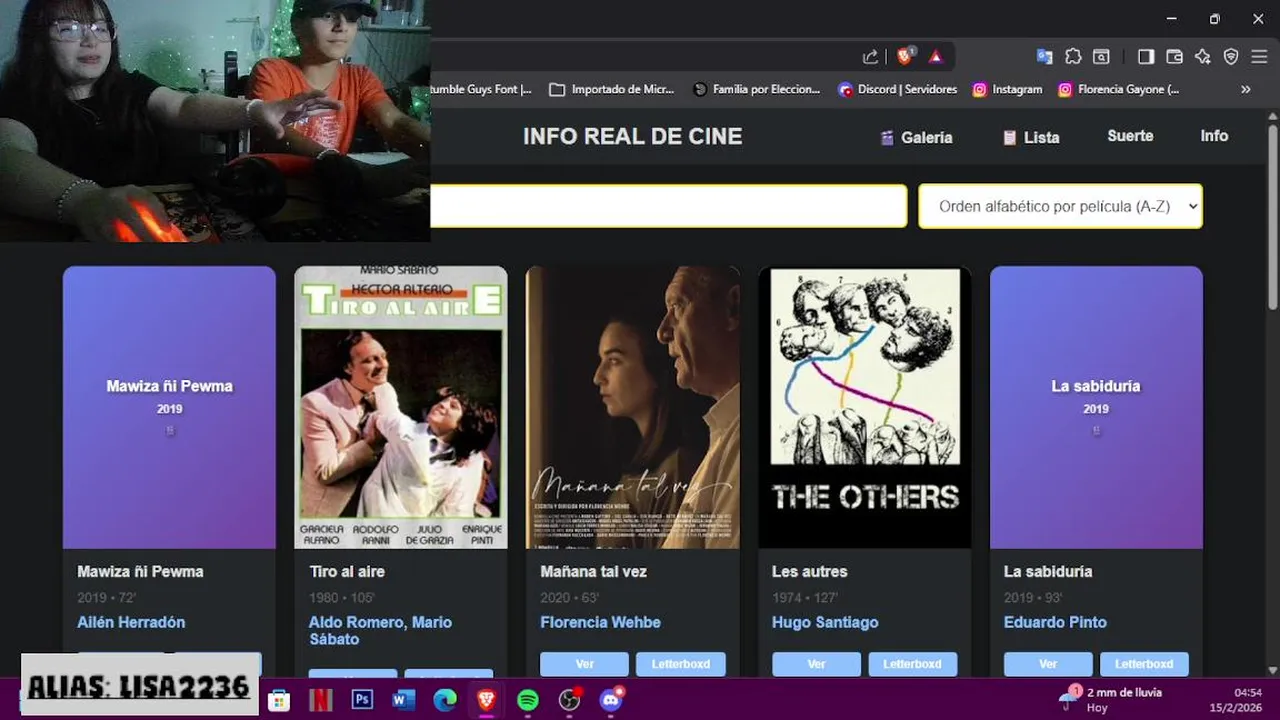Open Leo AI sparkle icon
This screenshot has height=720, width=1280.
1203,57
